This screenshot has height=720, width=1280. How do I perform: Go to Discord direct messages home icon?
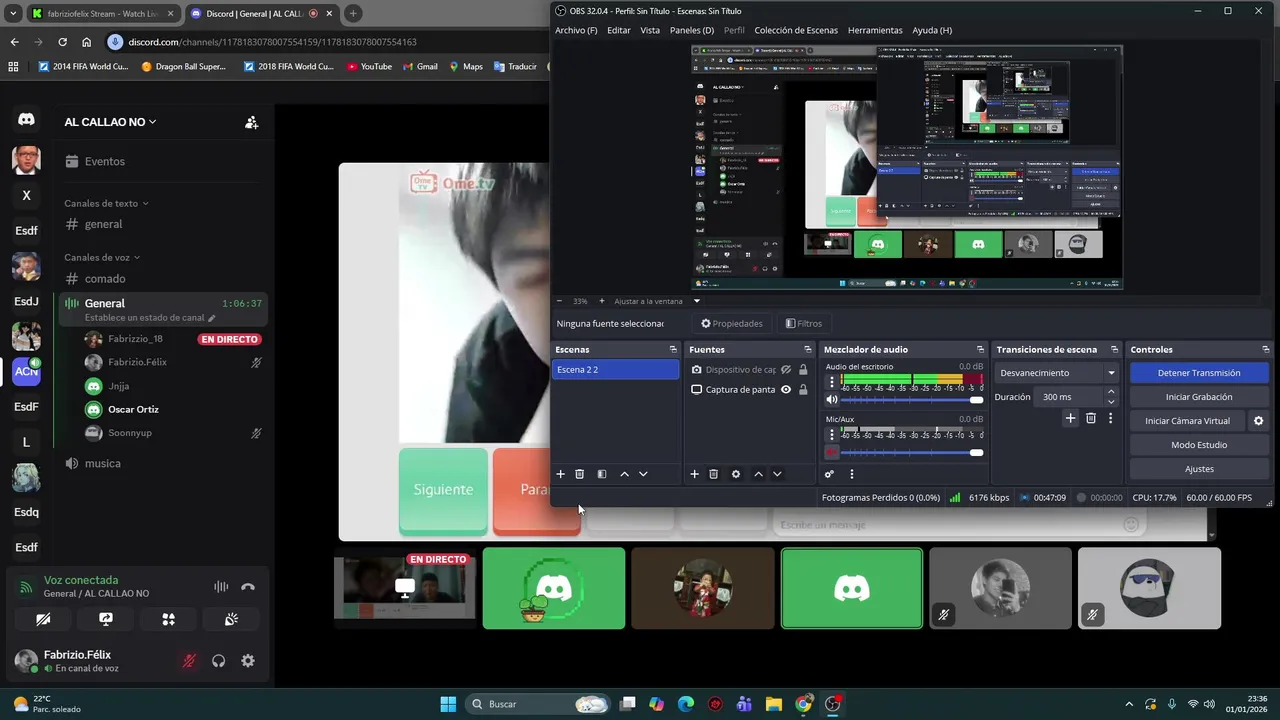(x=26, y=119)
